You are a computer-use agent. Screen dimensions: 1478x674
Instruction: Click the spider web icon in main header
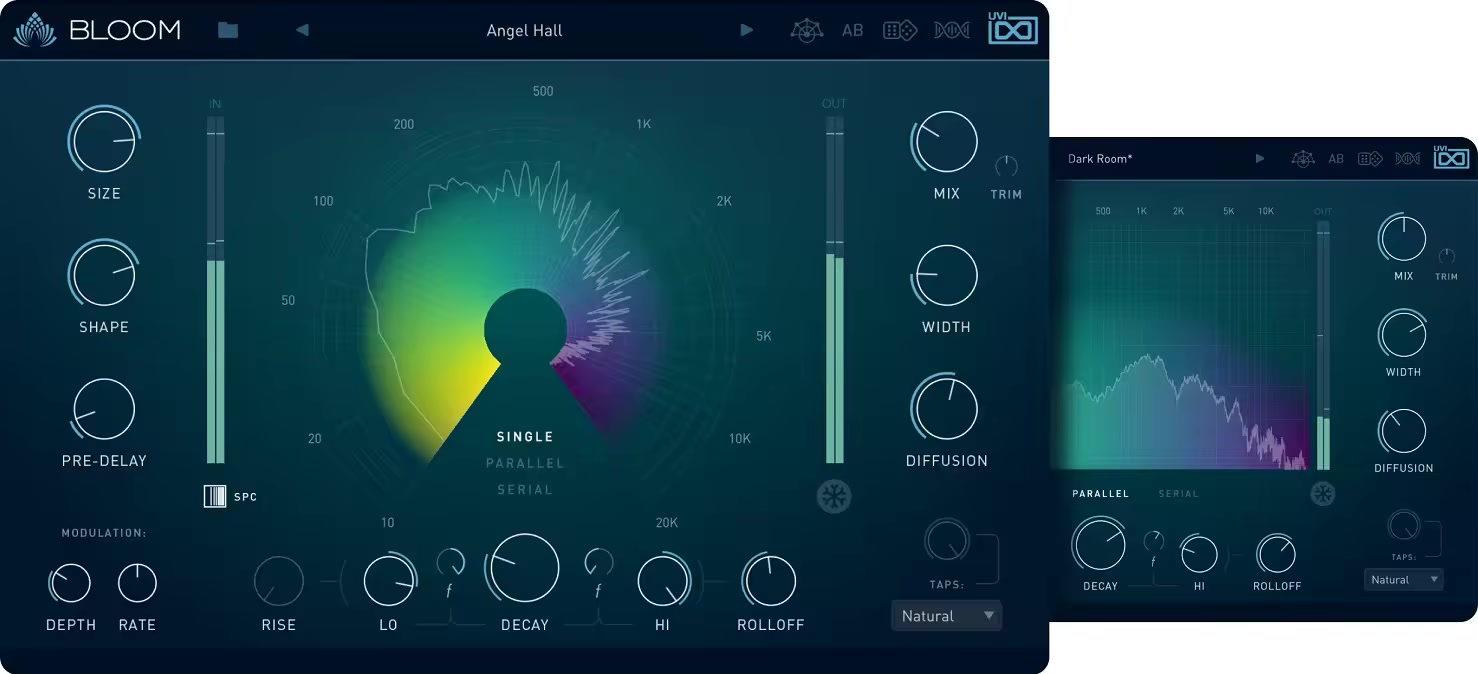[x=807, y=30]
